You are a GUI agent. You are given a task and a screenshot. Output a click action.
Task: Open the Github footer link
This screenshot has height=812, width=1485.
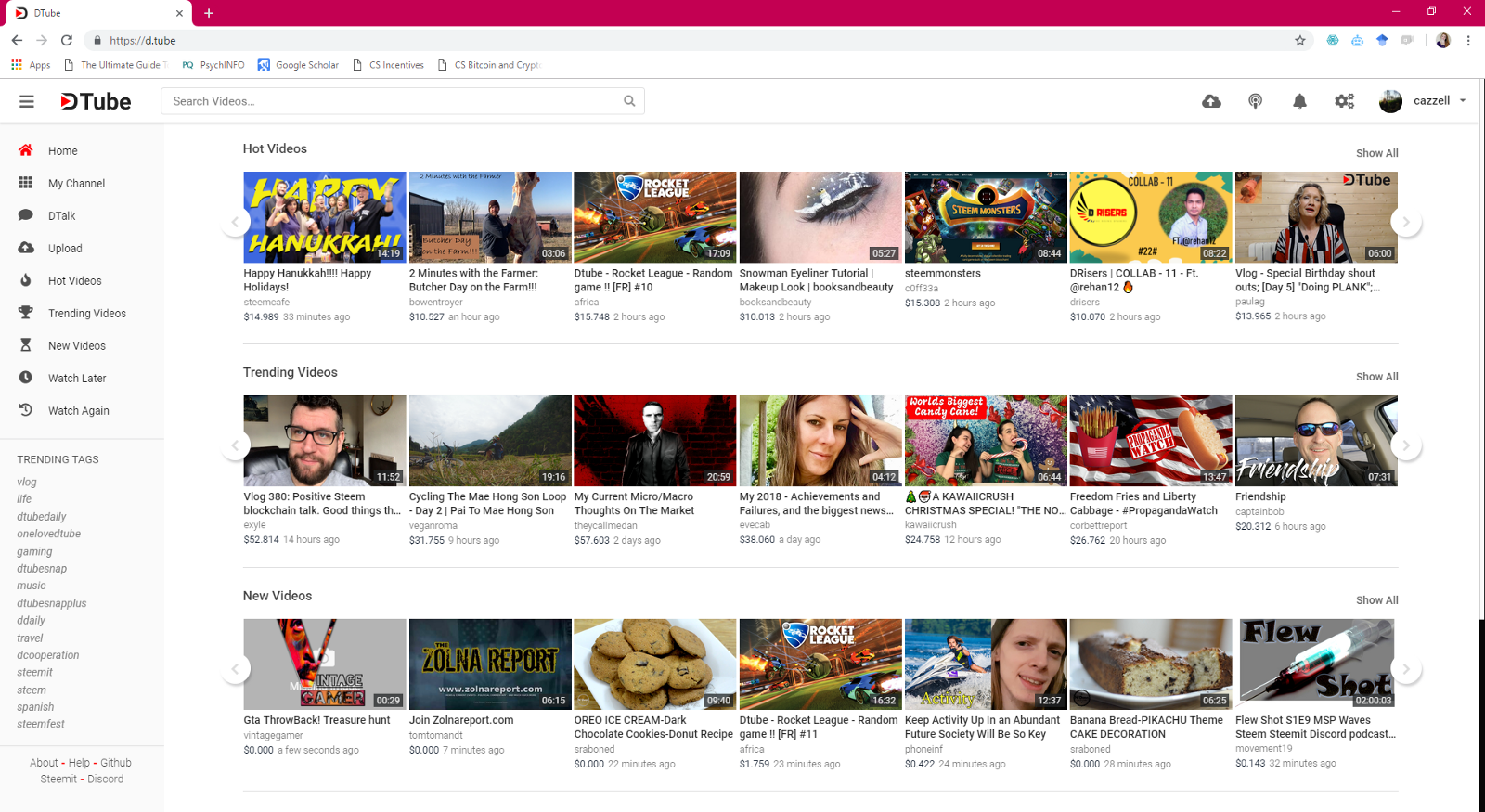point(116,763)
